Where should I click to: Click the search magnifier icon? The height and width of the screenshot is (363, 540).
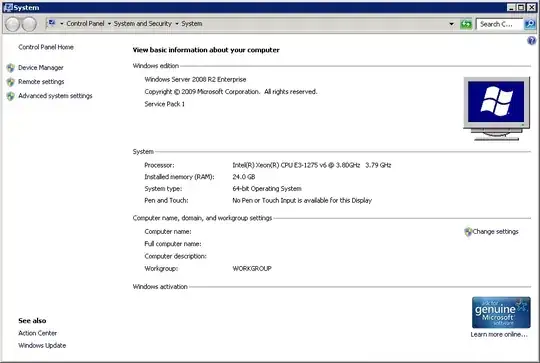point(530,24)
